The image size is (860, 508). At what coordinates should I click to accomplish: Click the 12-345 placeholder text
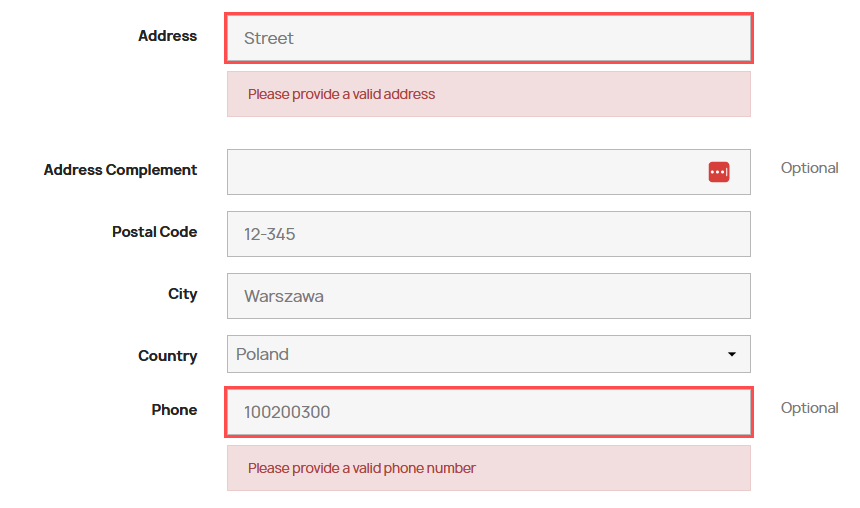click(269, 235)
